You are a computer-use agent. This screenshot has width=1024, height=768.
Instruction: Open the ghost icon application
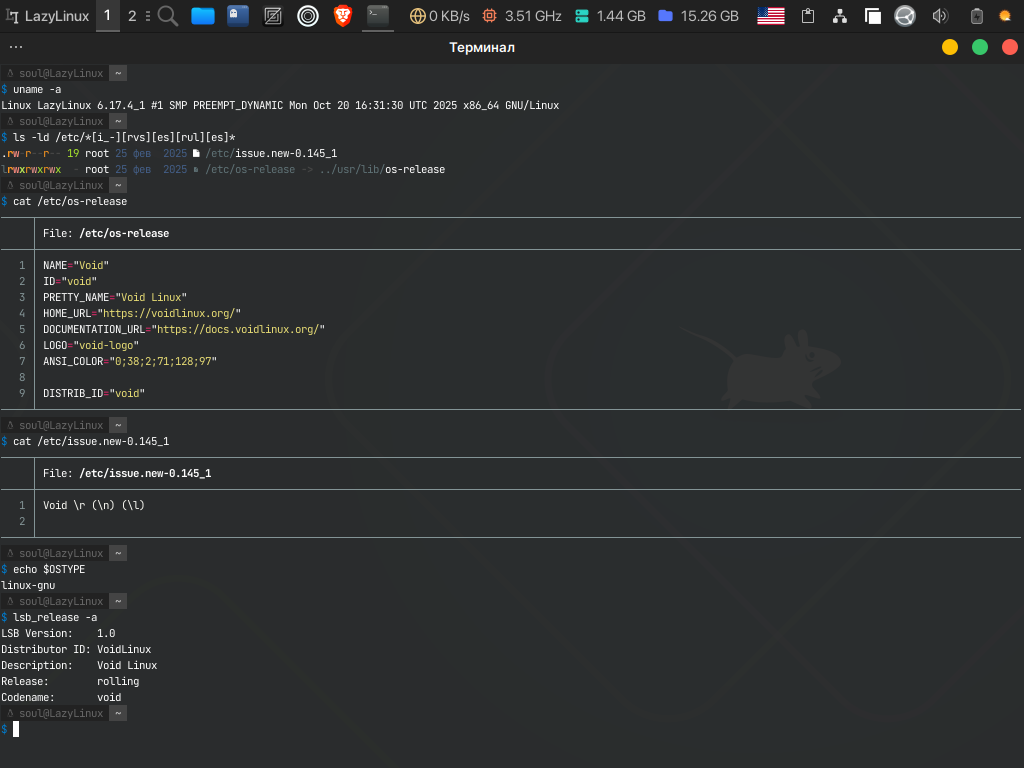tap(238, 16)
